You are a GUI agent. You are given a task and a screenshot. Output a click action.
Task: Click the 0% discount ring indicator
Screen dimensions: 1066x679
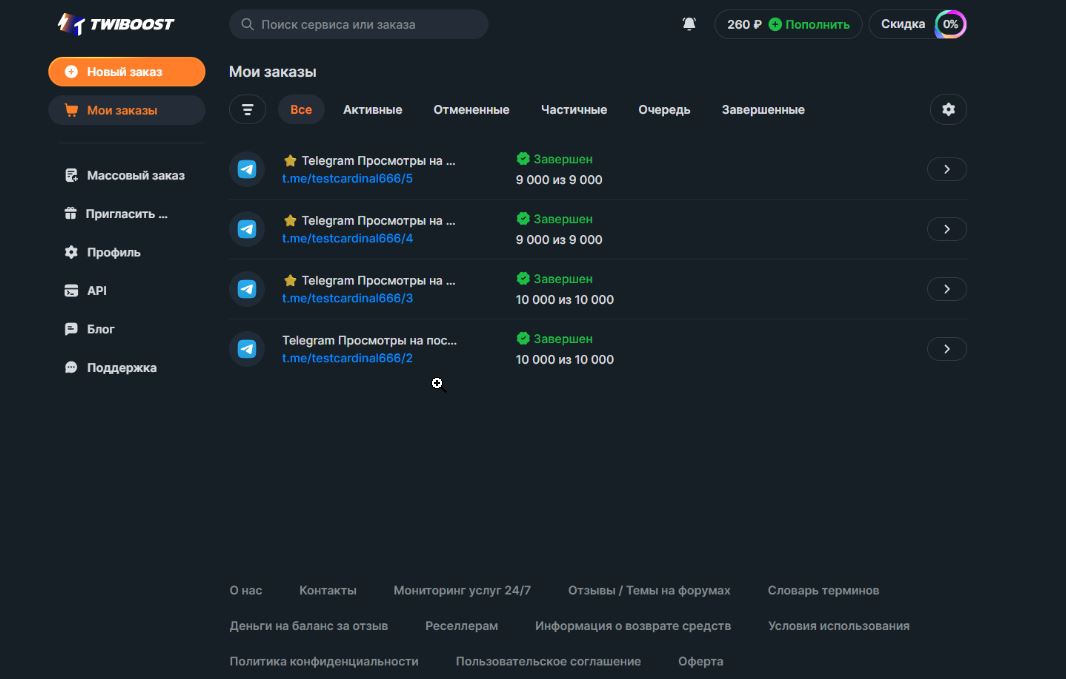950,24
